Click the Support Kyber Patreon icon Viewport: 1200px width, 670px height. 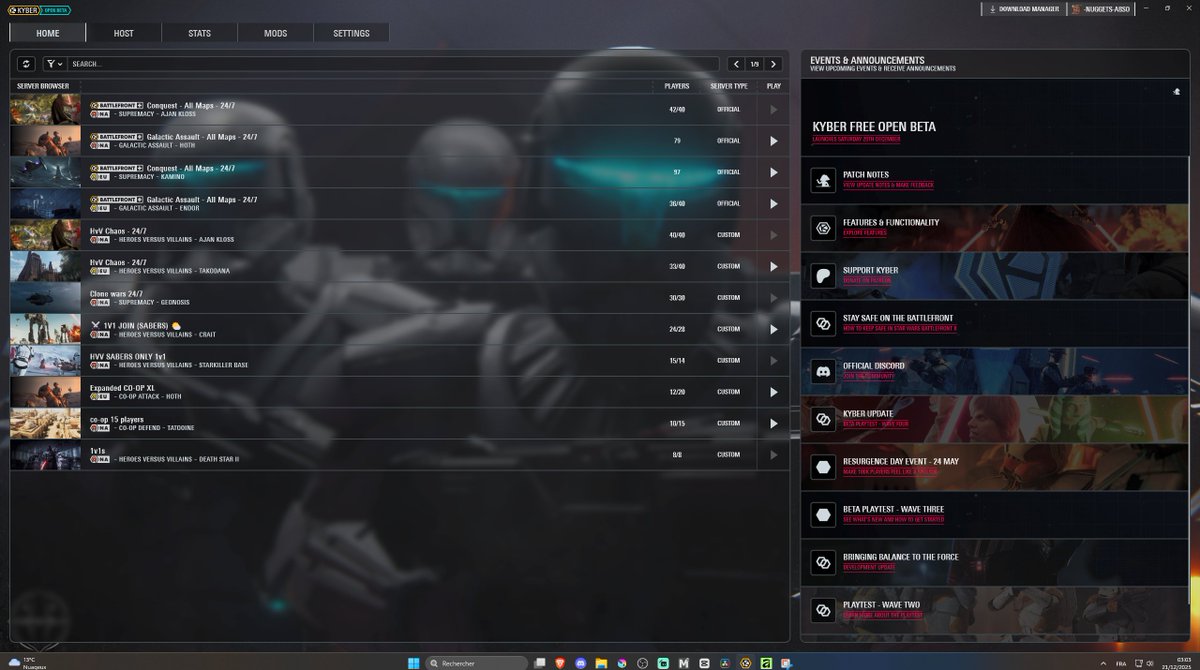[x=823, y=275]
